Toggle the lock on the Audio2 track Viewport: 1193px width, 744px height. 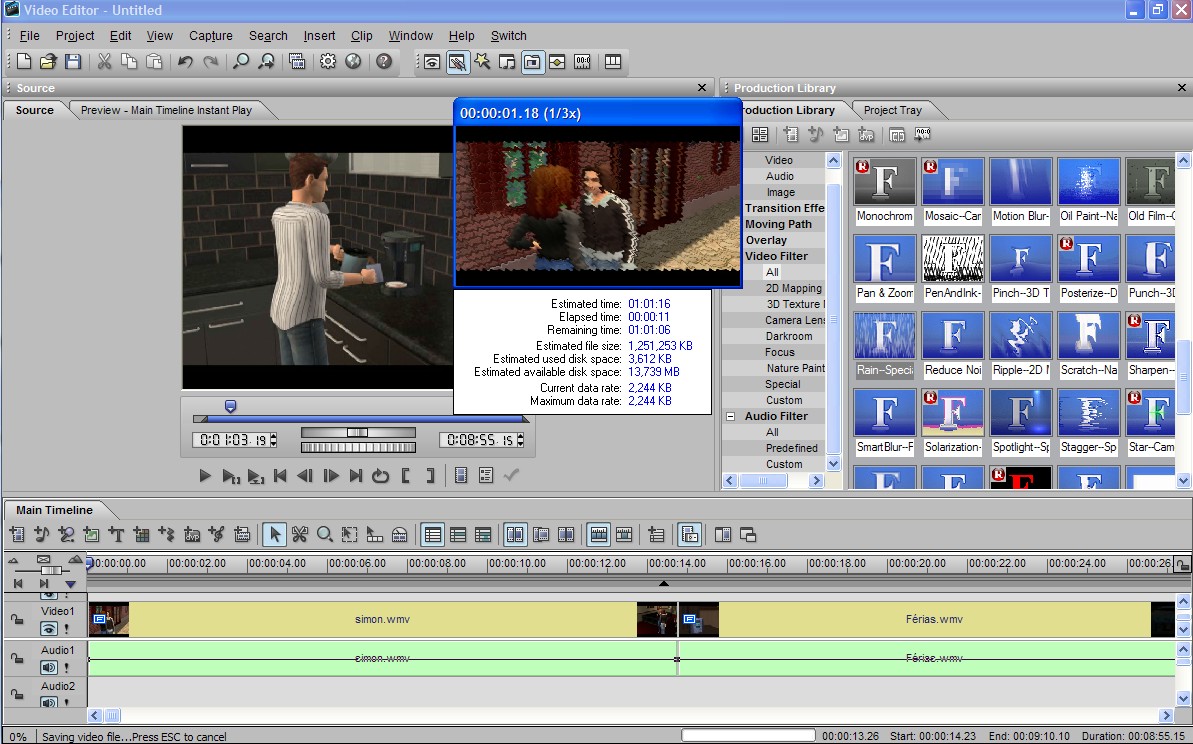(x=17, y=694)
